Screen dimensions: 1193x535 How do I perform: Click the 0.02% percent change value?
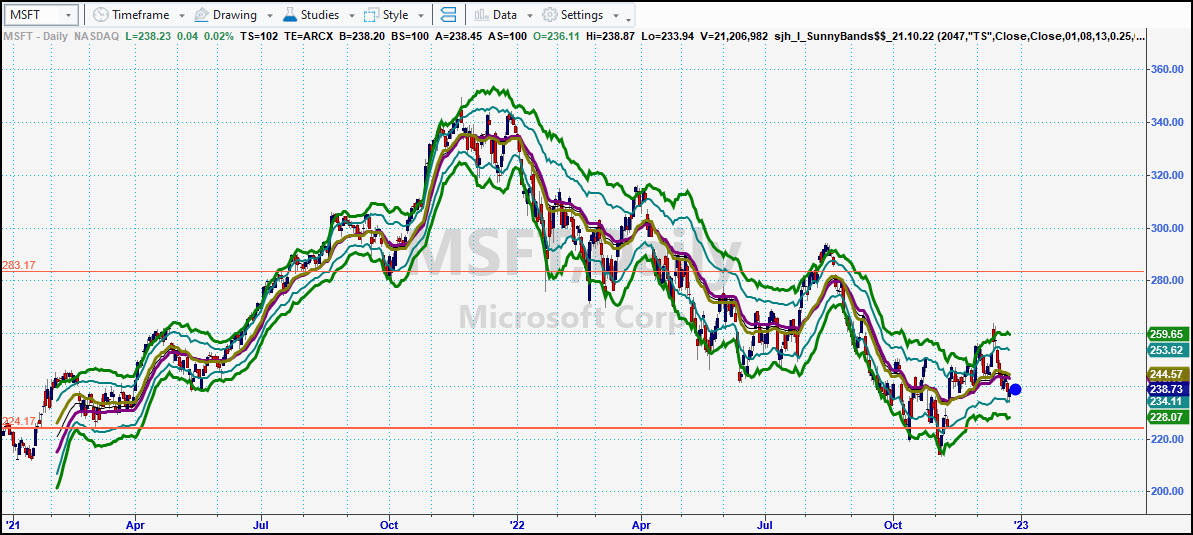click(x=218, y=36)
